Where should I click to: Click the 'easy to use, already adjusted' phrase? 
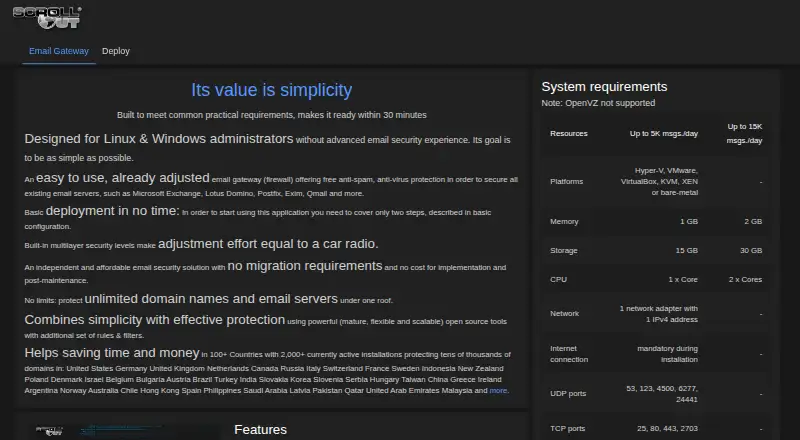point(122,178)
